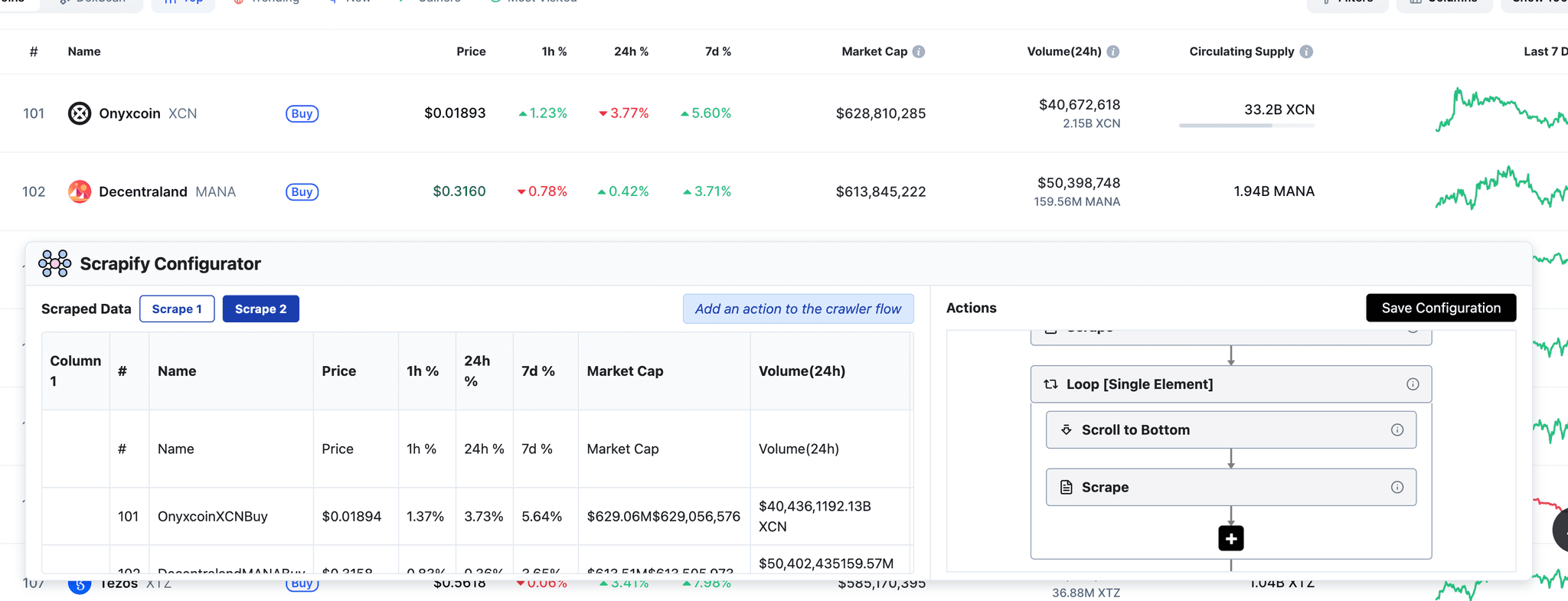Sort by the 1h % column header
Screen dimensions: 1568x601
coord(554,51)
